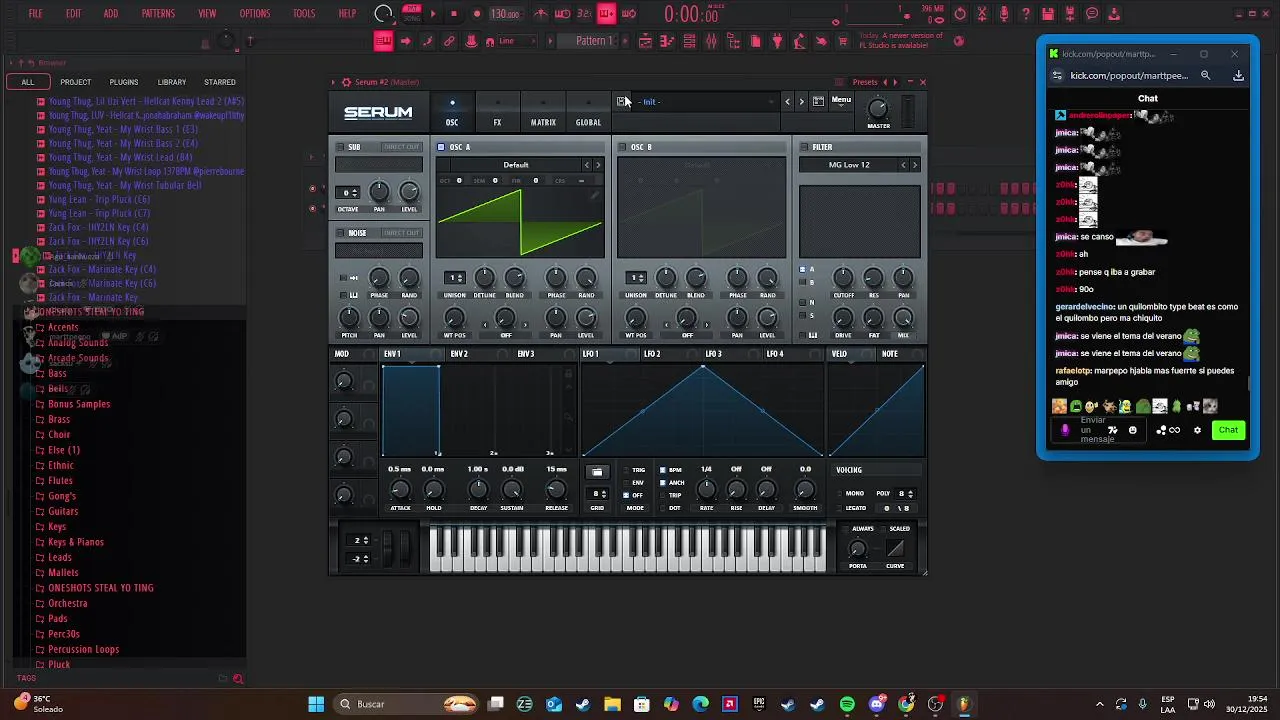Click the Windows Start button

tap(316, 704)
